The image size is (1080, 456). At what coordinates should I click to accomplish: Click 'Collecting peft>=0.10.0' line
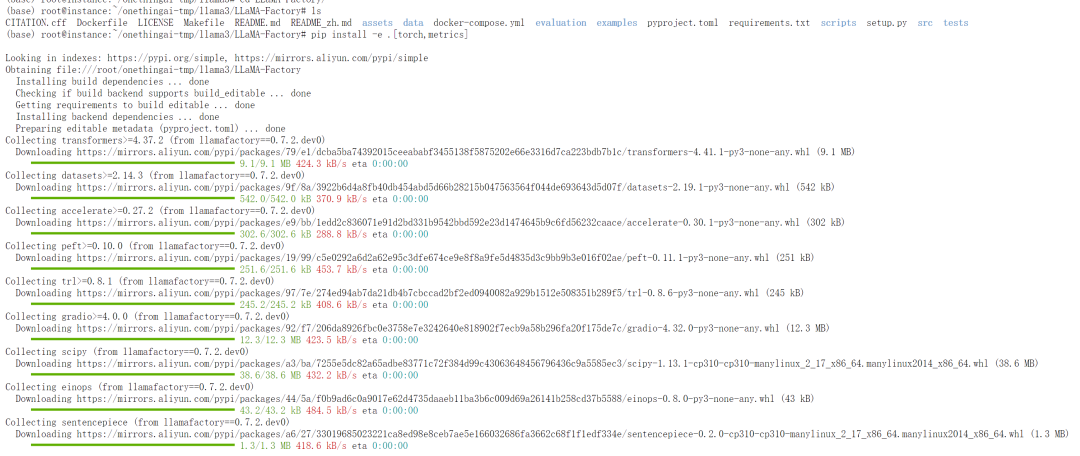click(x=143, y=245)
